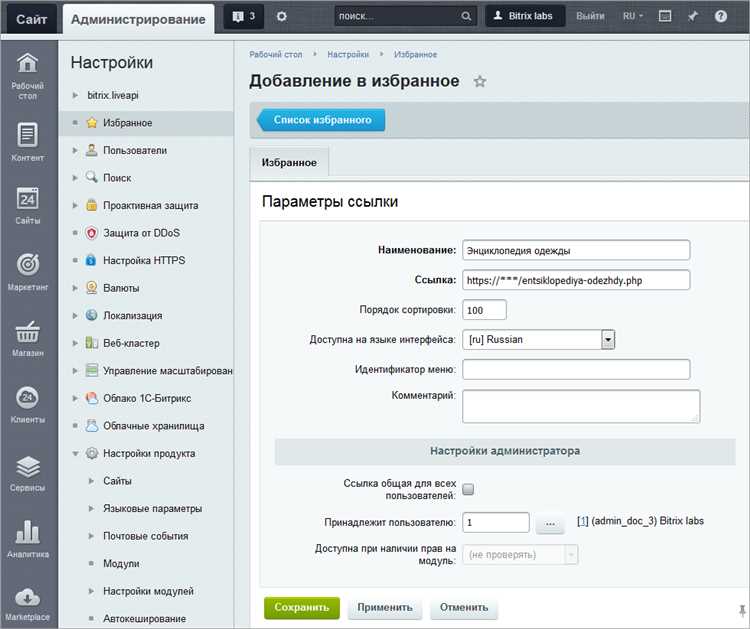Click the Настройка HTTPS icon
The height and width of the screenshot is (629, 750).
point(91,260)
